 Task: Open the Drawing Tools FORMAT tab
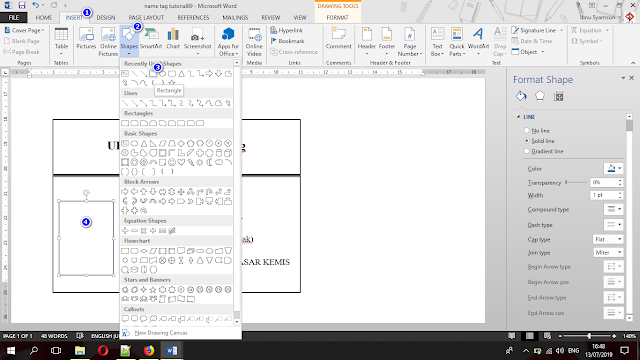click(338, 18)
